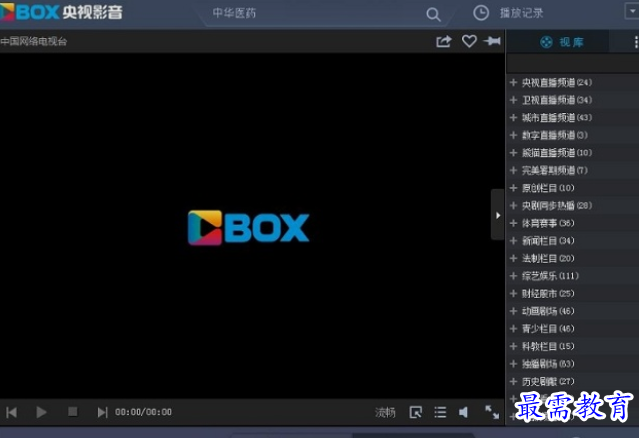Screen dimensions: 639x438
Task: Click the 00:00/00:00 time display
Action: tap(143, 412)
